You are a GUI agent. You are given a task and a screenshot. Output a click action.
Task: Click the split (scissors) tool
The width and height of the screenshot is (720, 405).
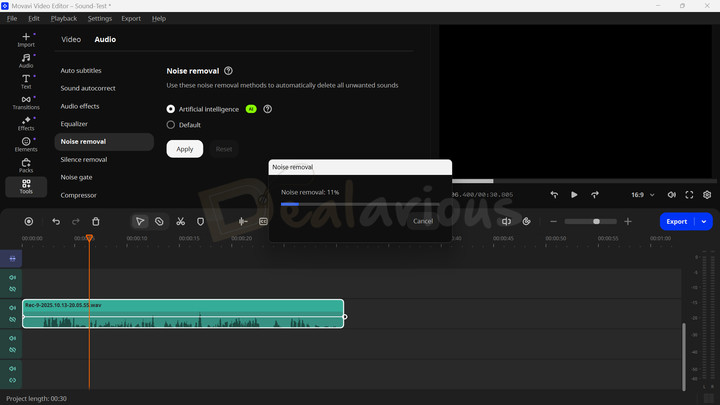tap(180, 221)
